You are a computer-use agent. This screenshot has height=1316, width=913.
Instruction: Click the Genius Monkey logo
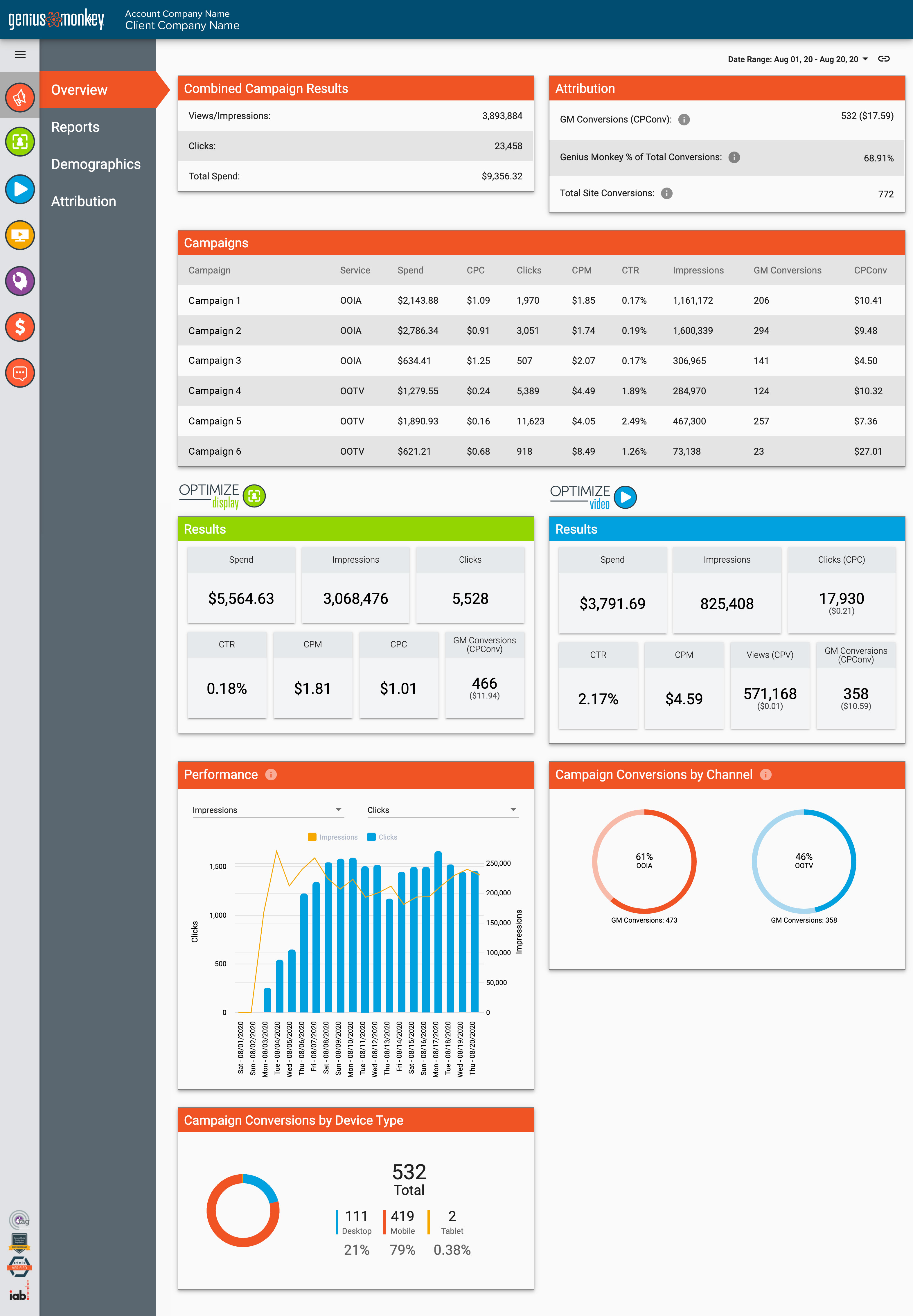click(x=56, y=19)
